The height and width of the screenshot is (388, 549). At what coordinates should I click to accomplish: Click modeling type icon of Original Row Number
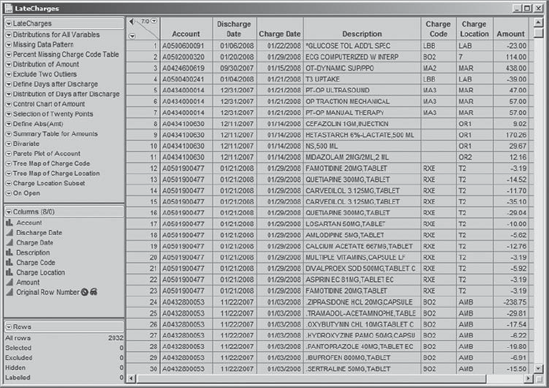[x=9, y=292]
